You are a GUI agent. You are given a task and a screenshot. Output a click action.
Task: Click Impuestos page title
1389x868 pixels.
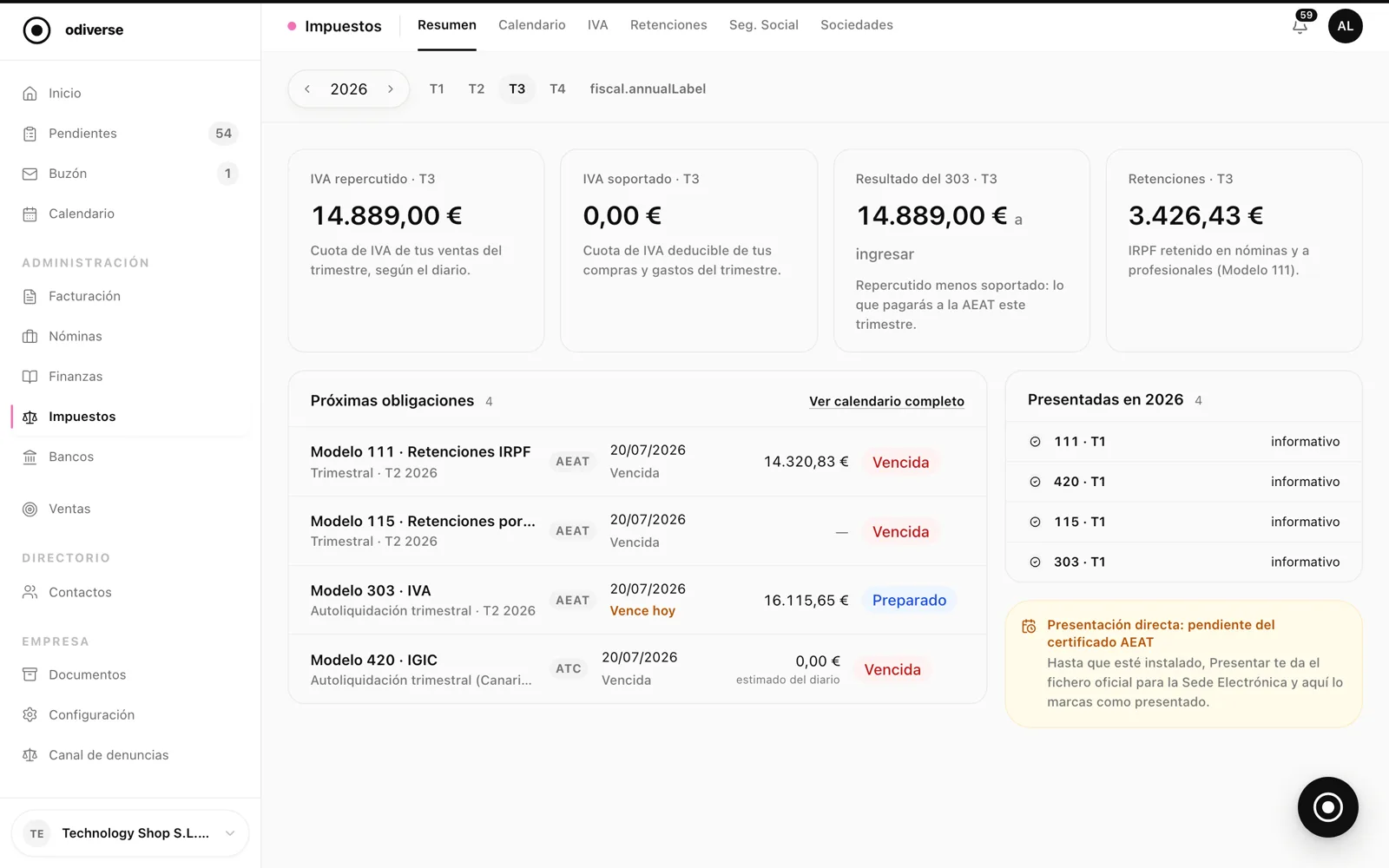[x=343, y=26]
